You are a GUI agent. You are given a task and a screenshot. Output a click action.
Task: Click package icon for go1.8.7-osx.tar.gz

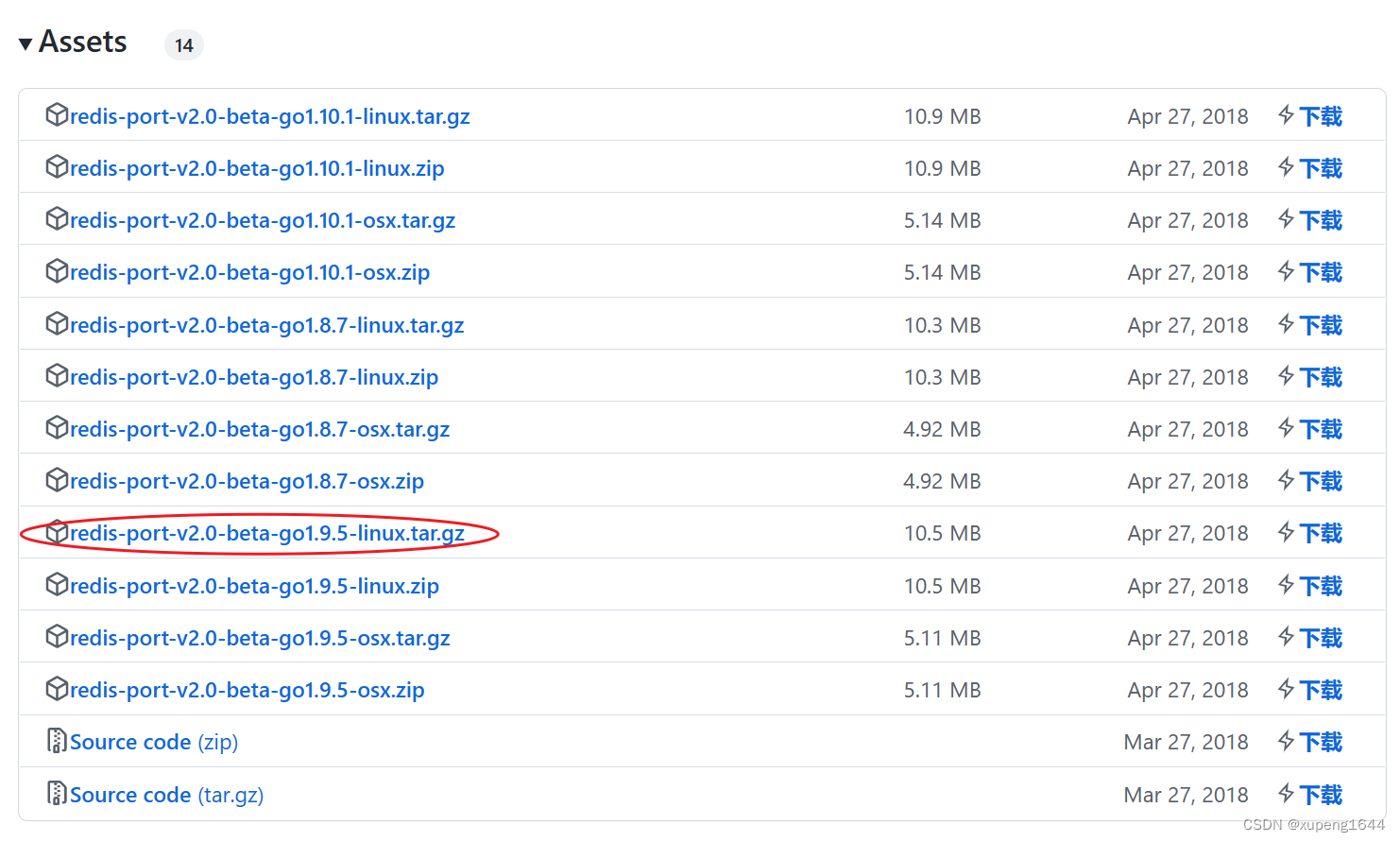tap(57, 428)
